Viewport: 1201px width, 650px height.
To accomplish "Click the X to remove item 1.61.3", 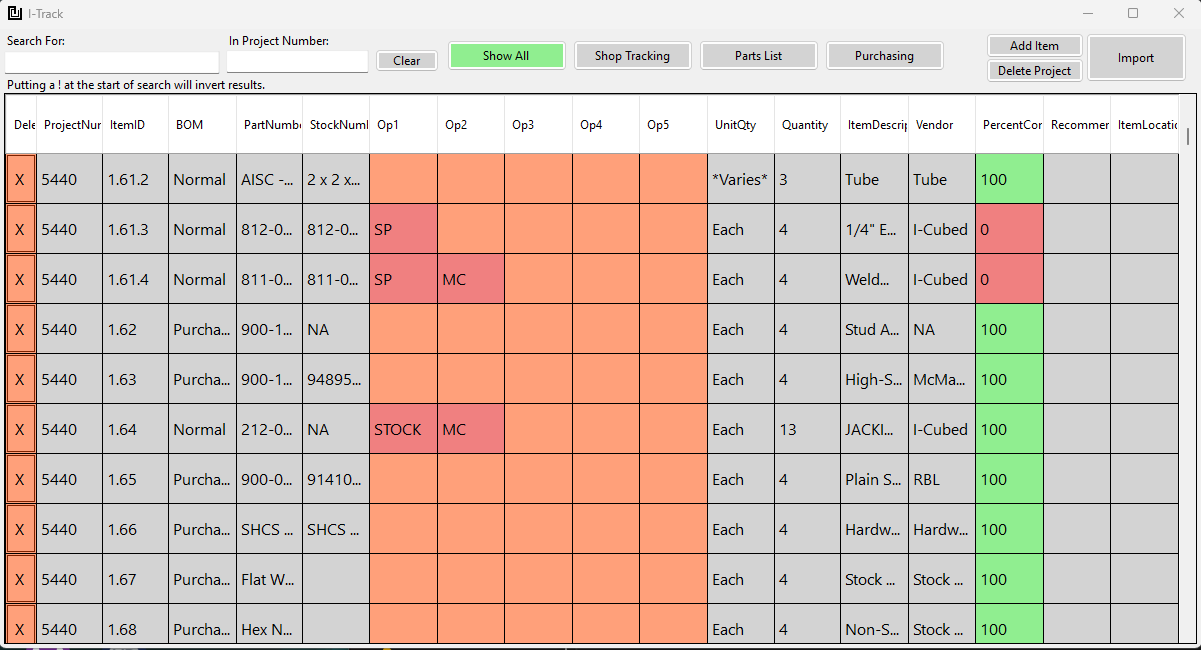I will [19, 229].
